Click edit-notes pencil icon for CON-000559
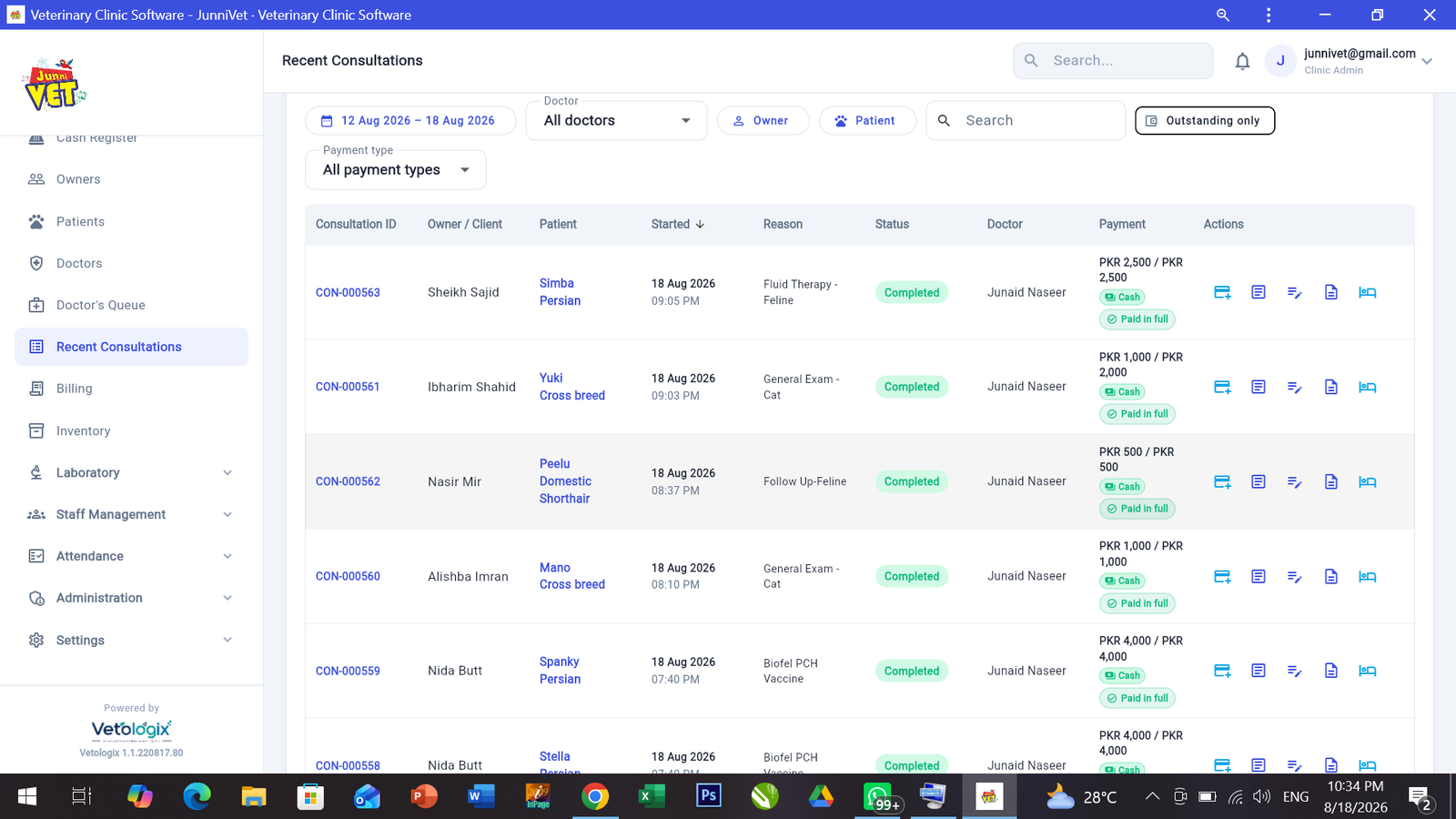 click(1295, 671)
